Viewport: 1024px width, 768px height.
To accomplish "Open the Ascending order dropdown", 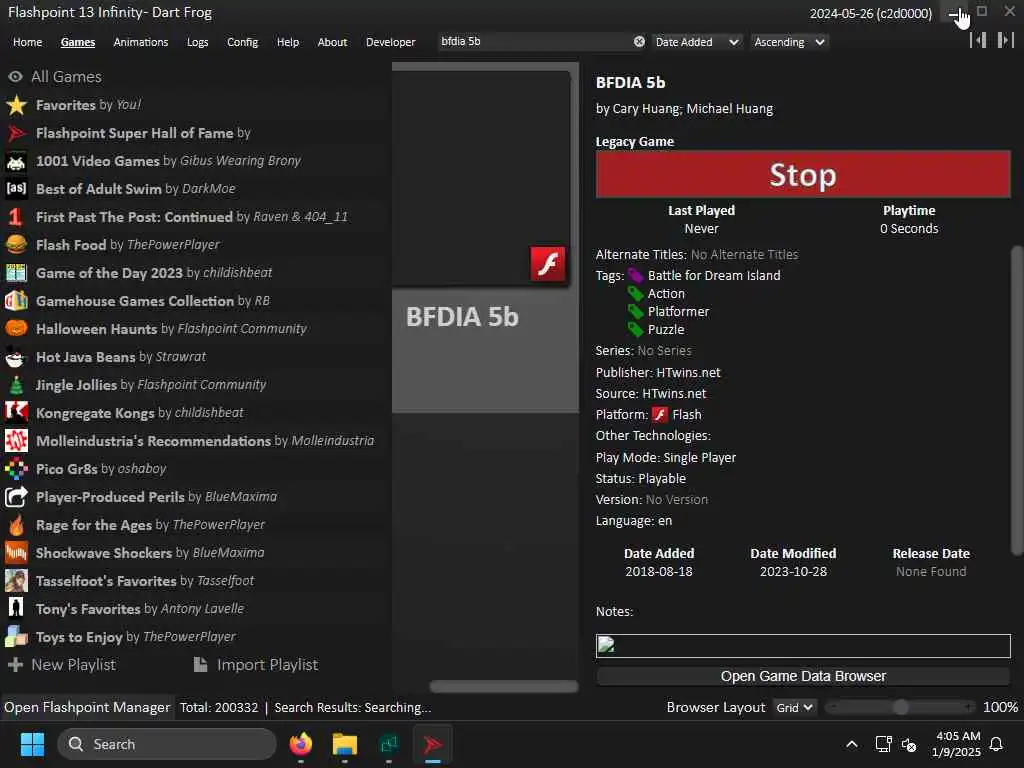I will (790, 42).
